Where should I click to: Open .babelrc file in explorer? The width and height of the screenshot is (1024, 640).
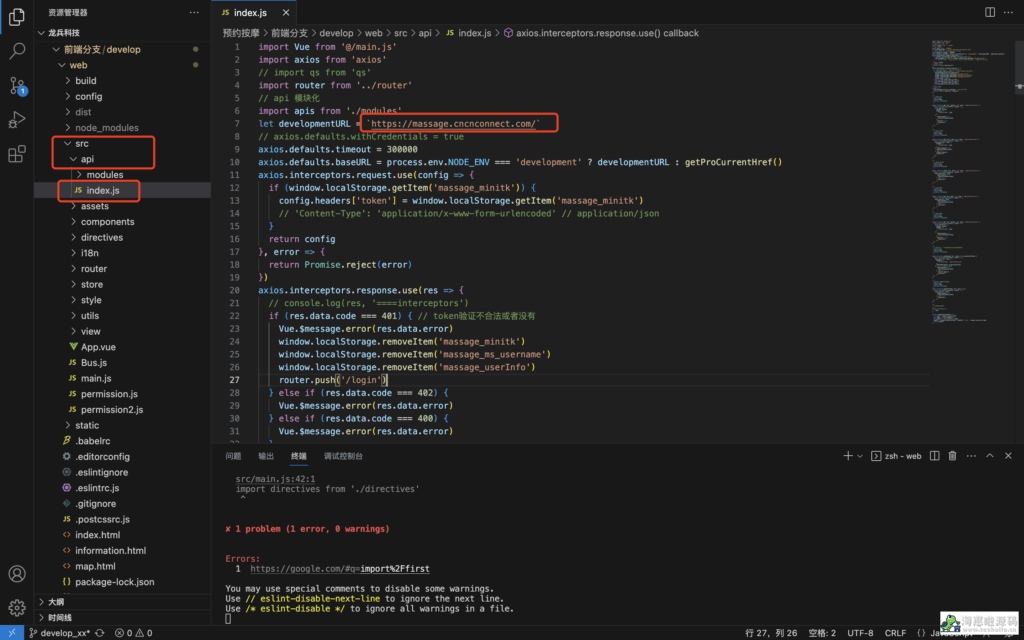pyautogui.click(x=92, y=441)
